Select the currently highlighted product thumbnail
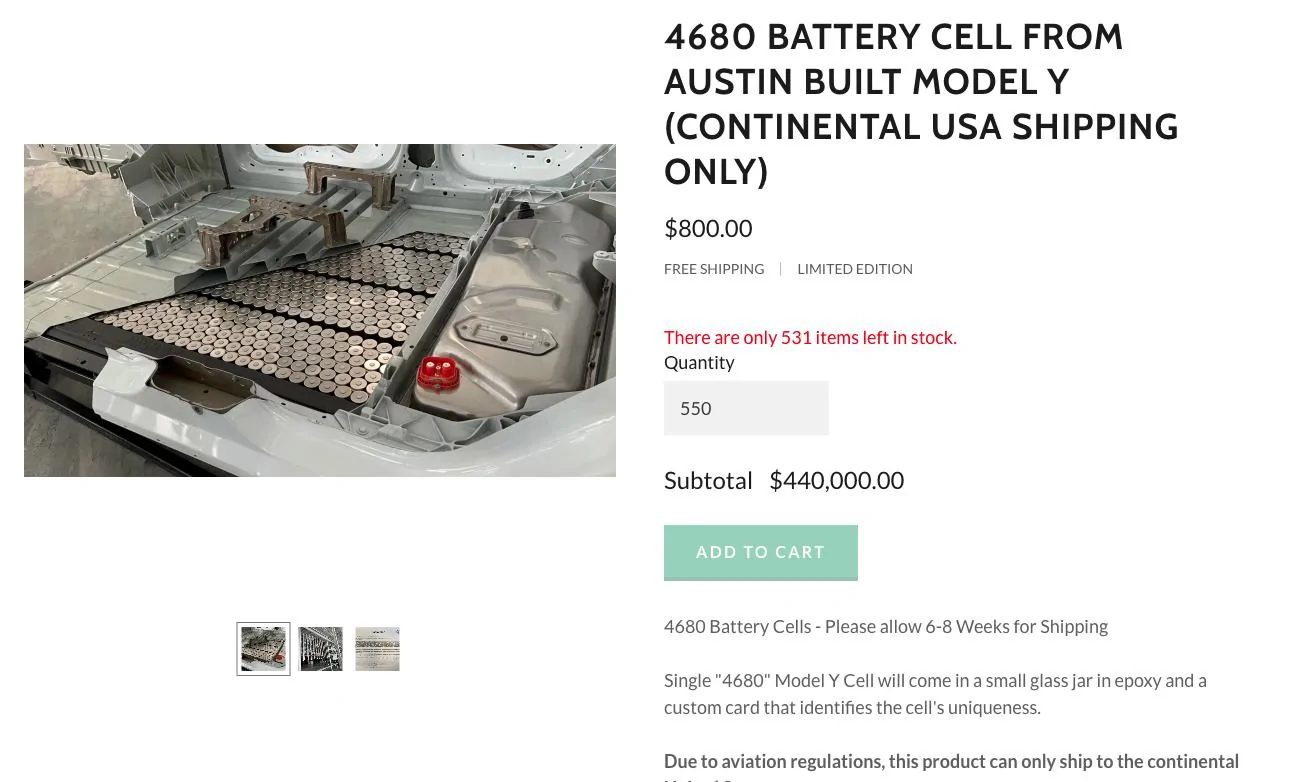 pos(263,649)
